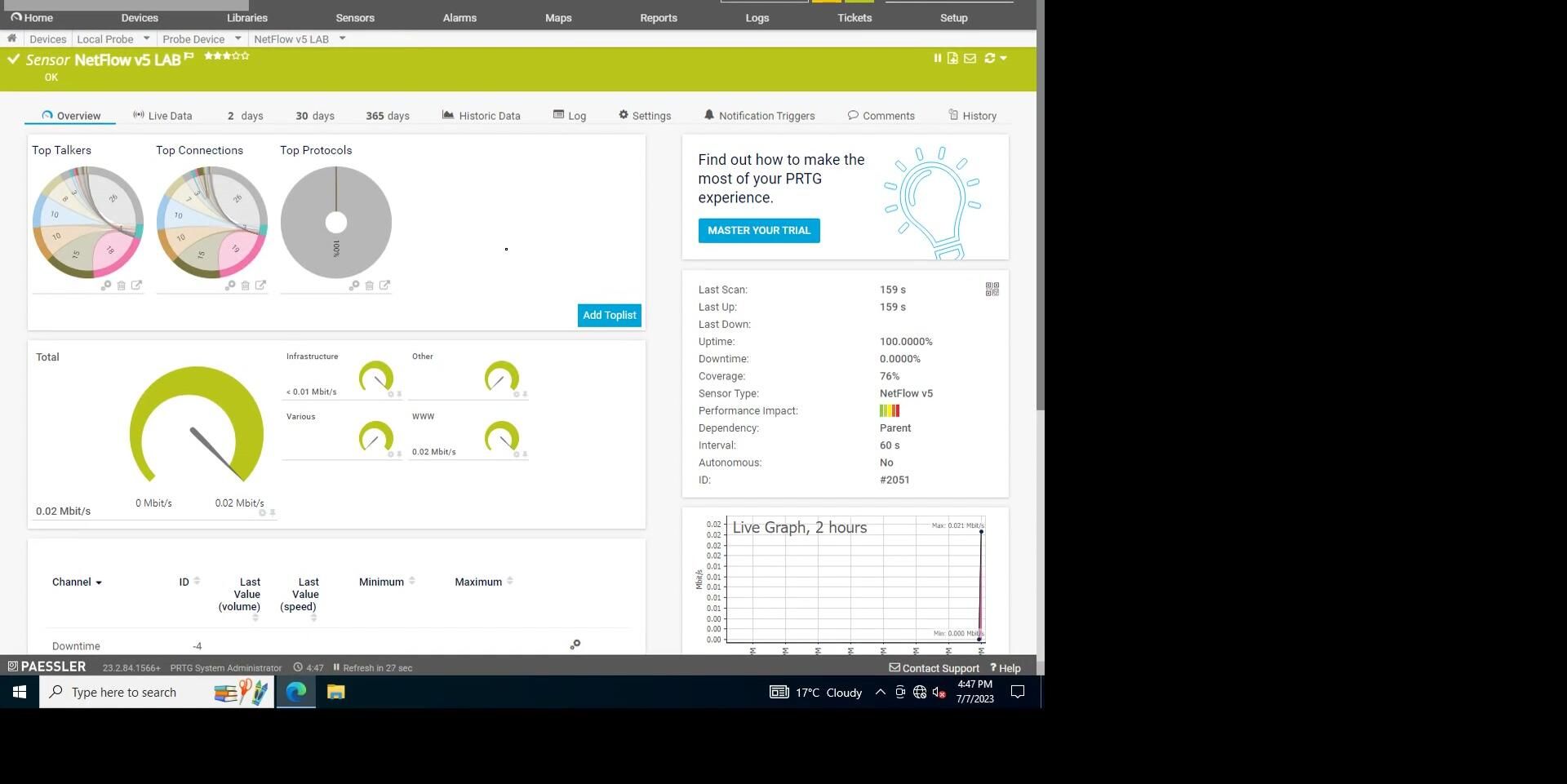Open the Help link in the footer

coord(1005,668)
